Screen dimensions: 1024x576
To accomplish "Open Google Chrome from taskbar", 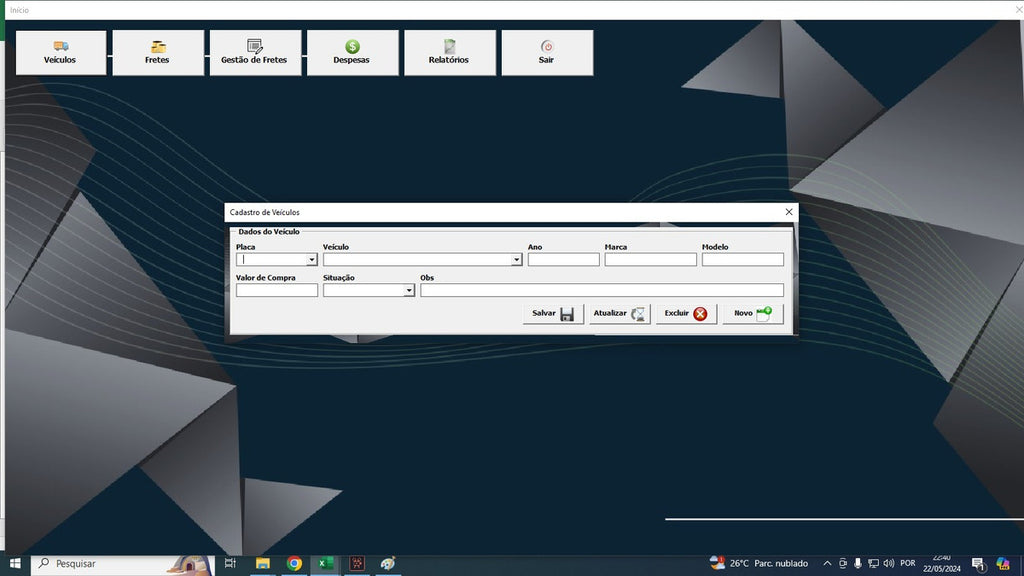I will point(294,564).
